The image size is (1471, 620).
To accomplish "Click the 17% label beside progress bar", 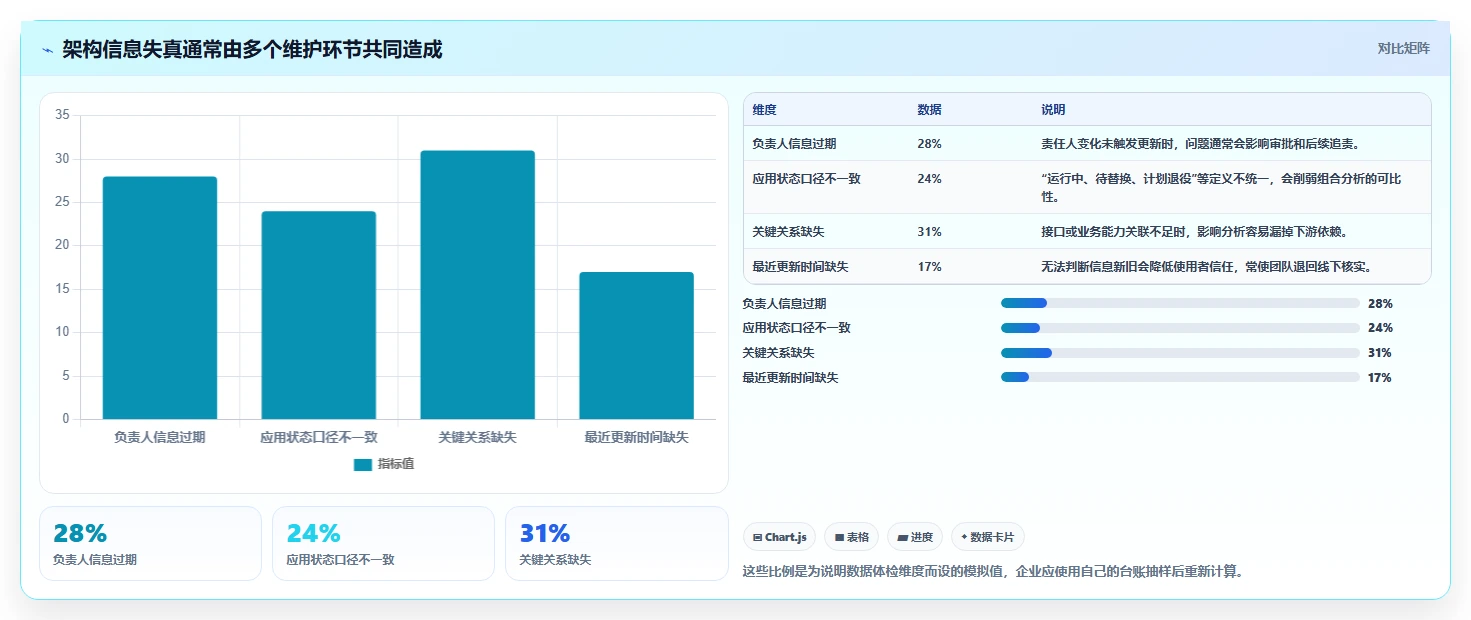I will pos(1380,377).
